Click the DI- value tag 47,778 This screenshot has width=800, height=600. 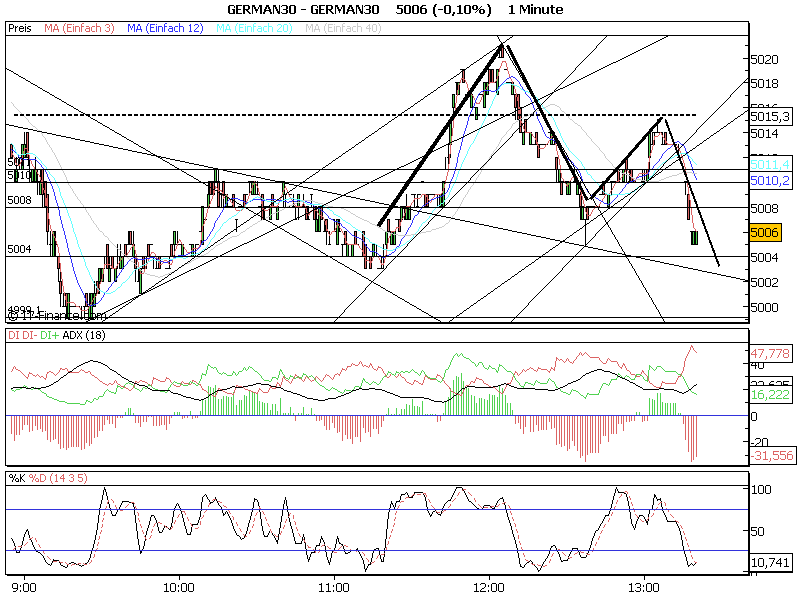click(771, 353)
